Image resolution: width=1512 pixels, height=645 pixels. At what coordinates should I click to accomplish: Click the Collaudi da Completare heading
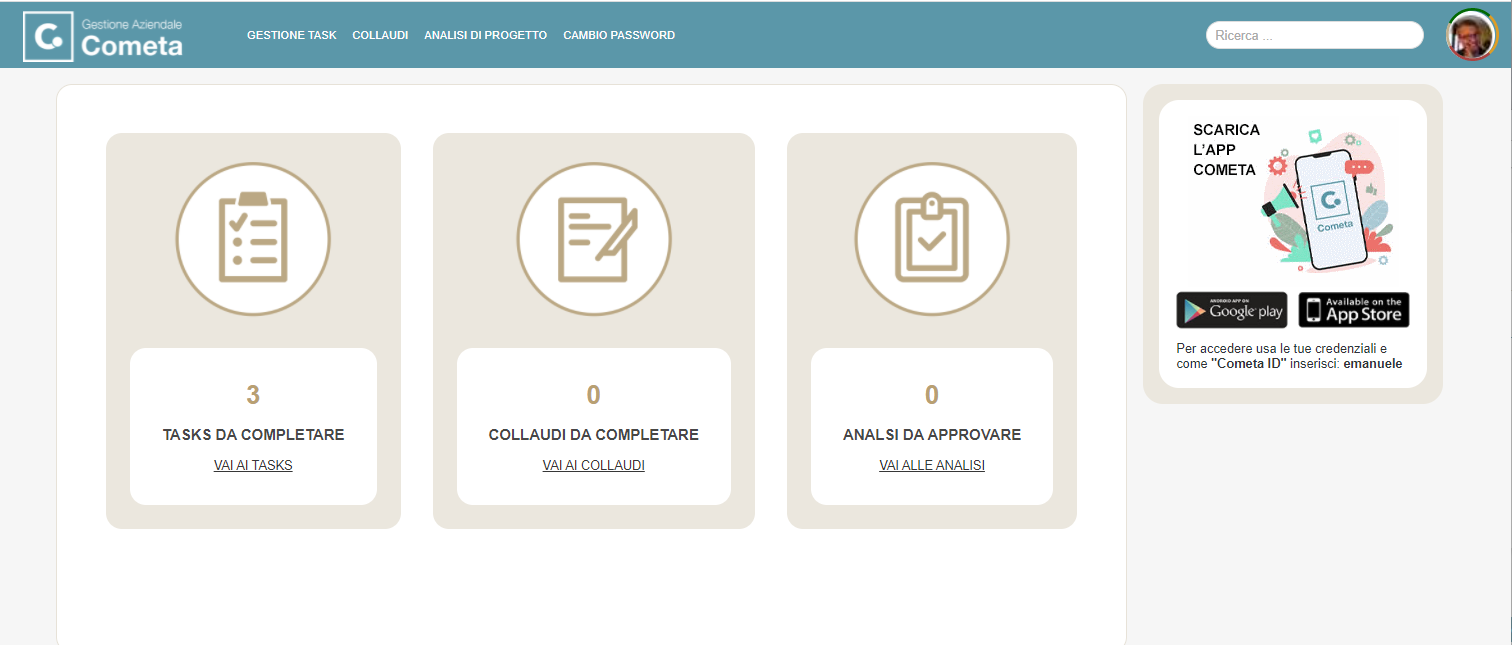(x=594, y=435)
